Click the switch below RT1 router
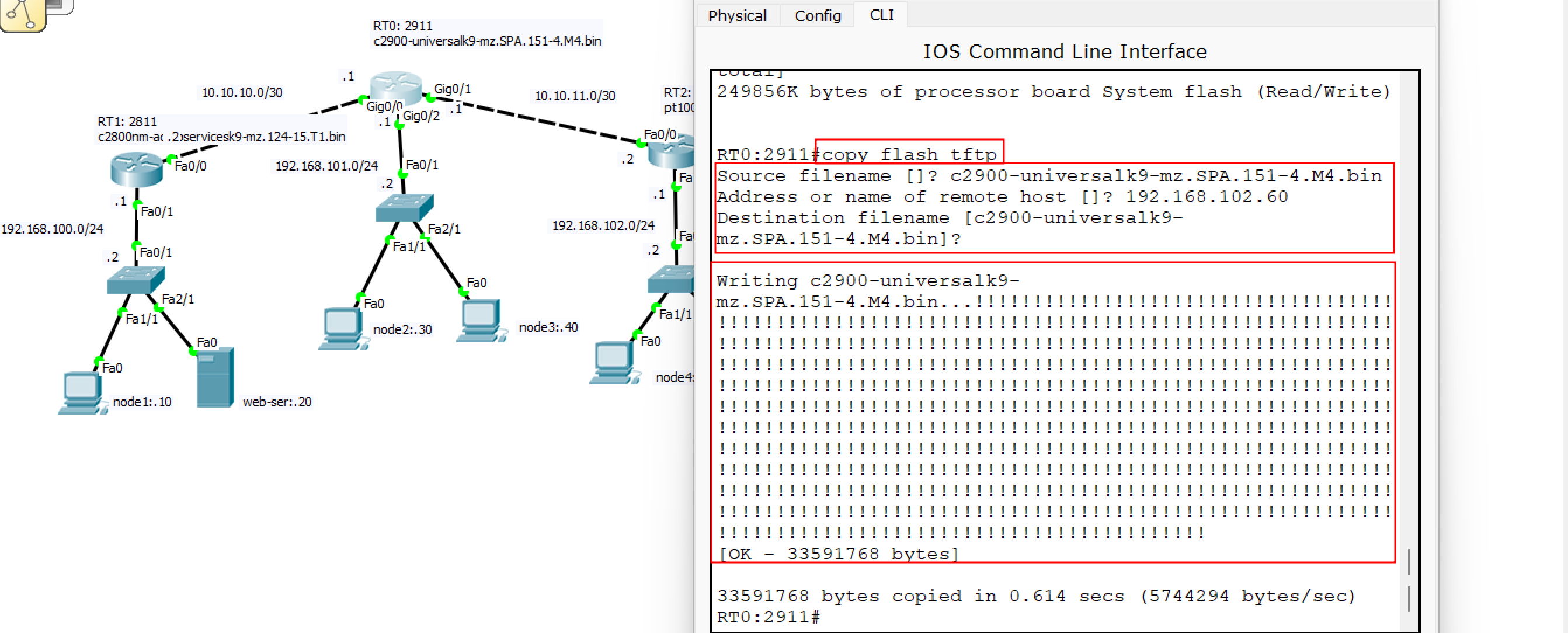 135,281
